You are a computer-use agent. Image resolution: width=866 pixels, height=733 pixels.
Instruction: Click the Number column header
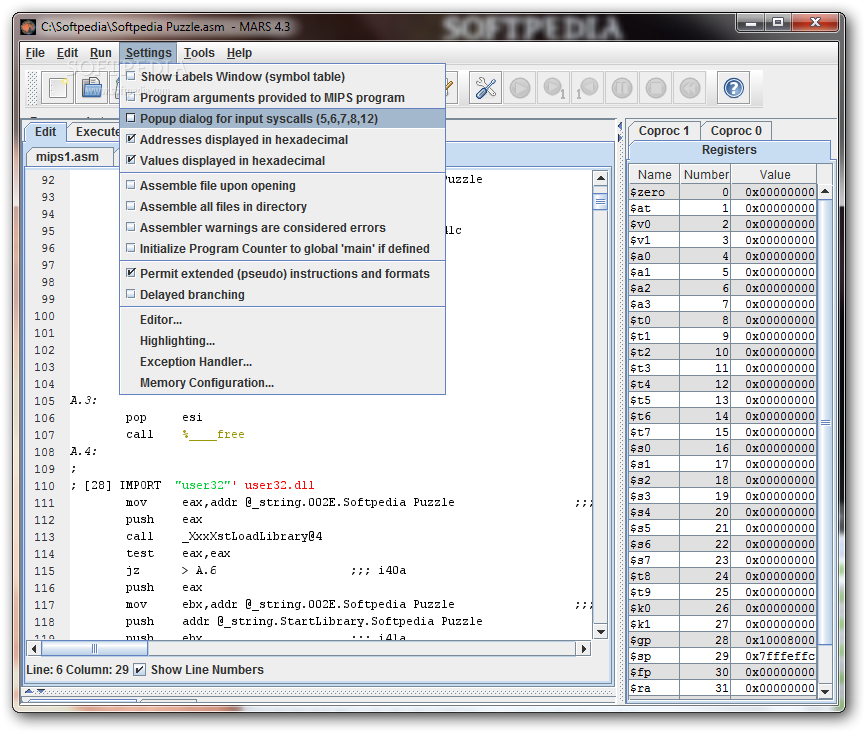pos(705,175)
